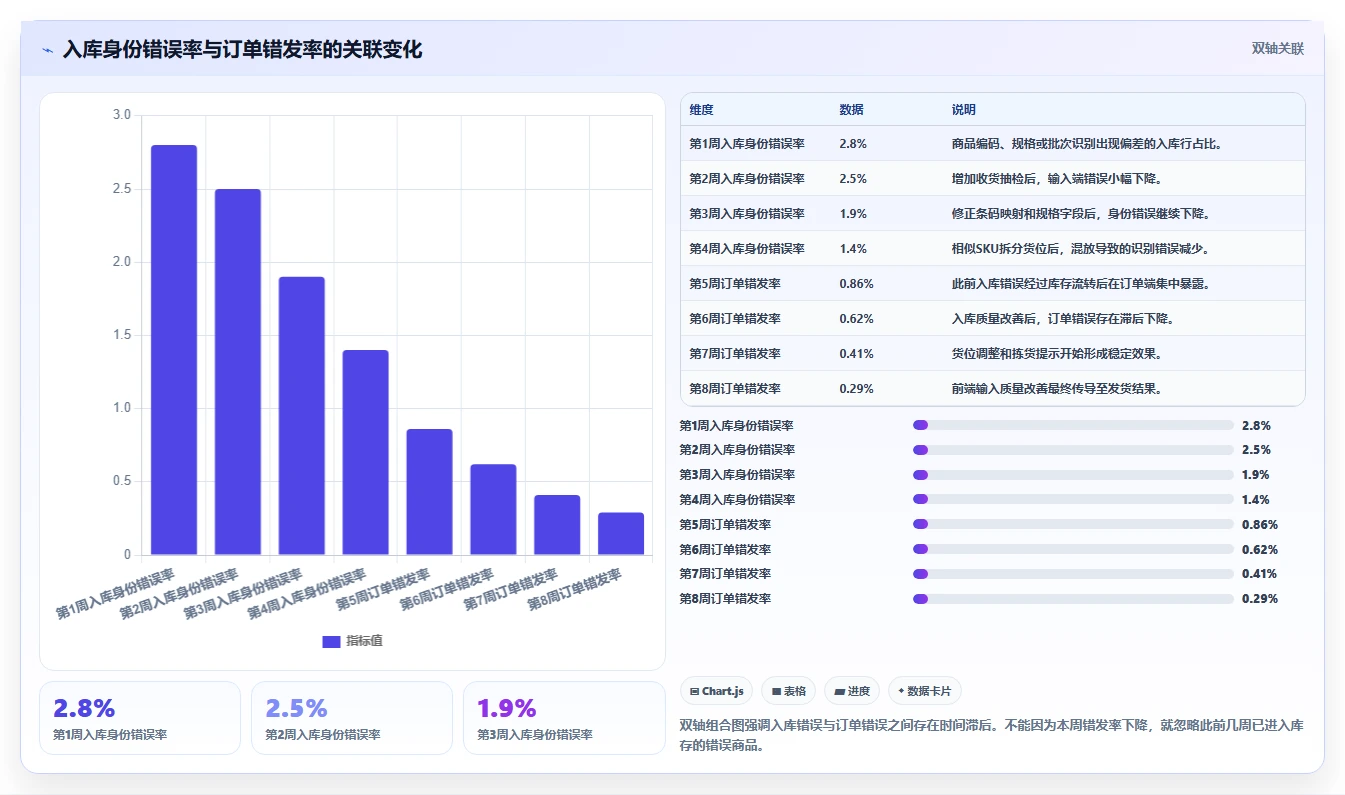
Task: Click the 第5周订单错发率 chart bar
Action: (x=429, y=492)
